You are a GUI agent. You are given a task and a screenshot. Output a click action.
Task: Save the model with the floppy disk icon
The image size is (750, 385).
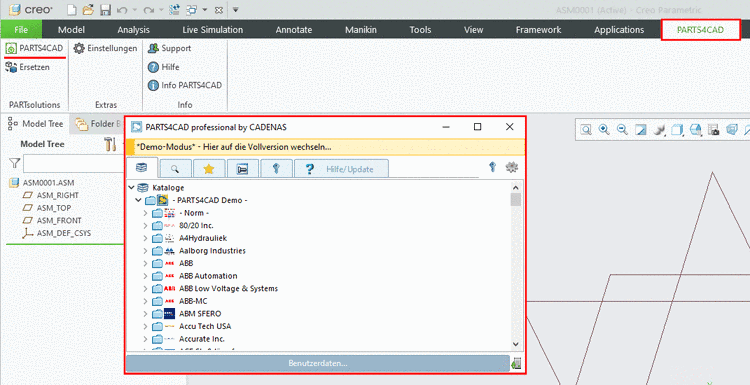105,10
